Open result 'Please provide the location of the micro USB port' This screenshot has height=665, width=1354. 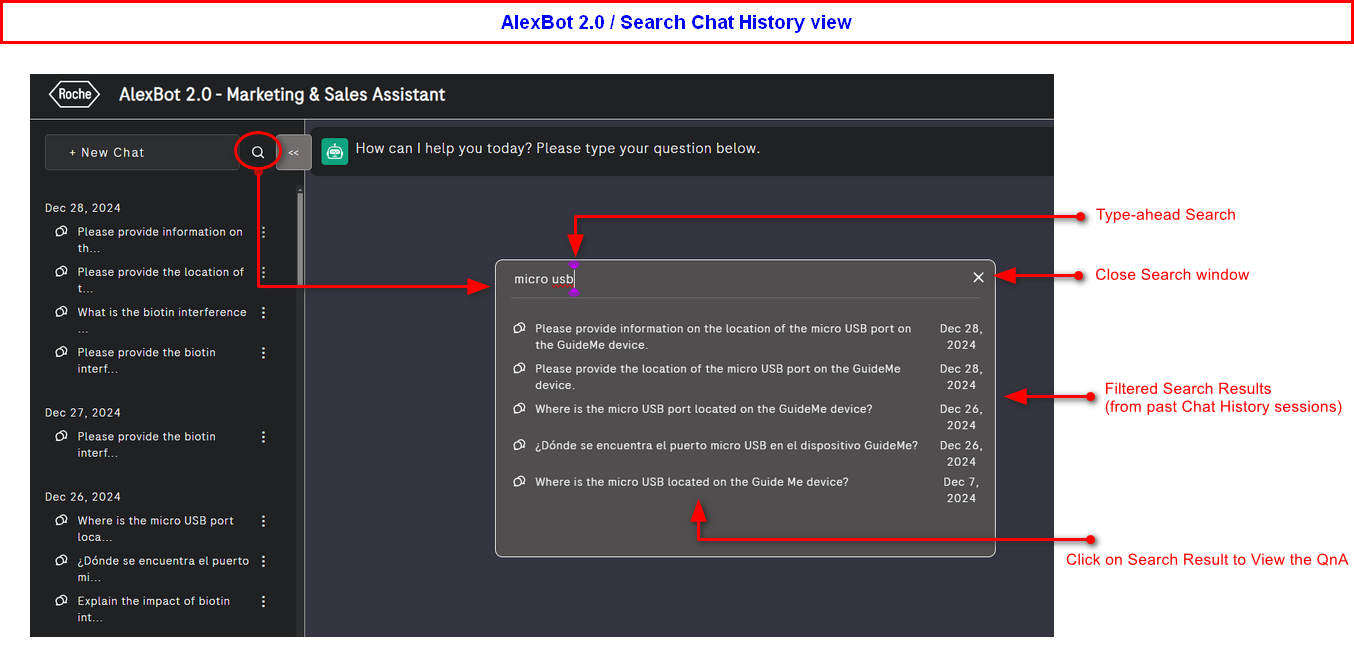(718, 377)
